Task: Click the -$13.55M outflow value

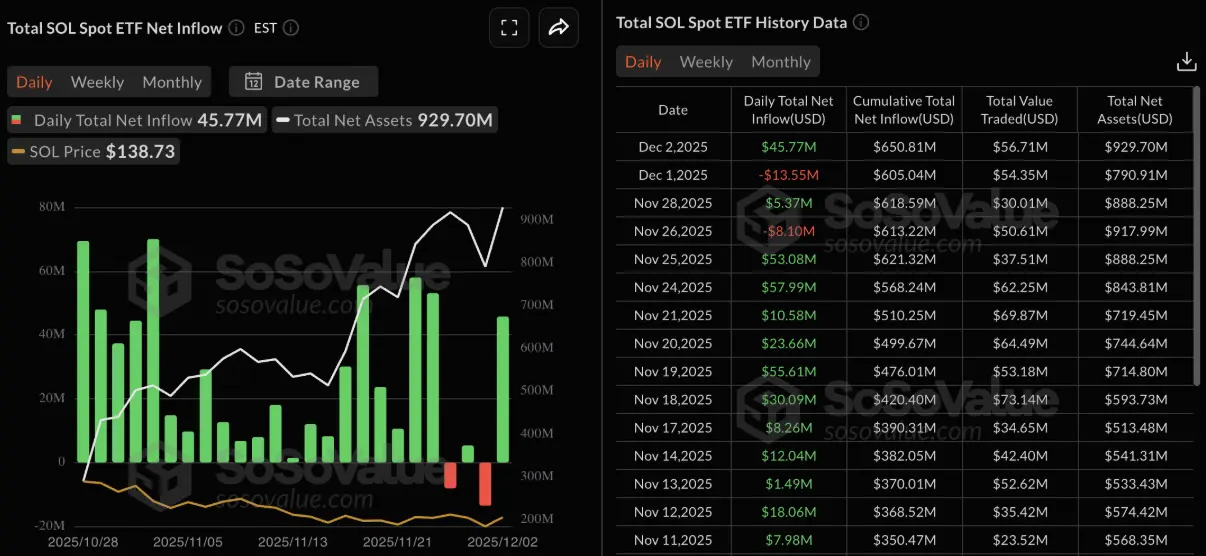Action: 789,175
